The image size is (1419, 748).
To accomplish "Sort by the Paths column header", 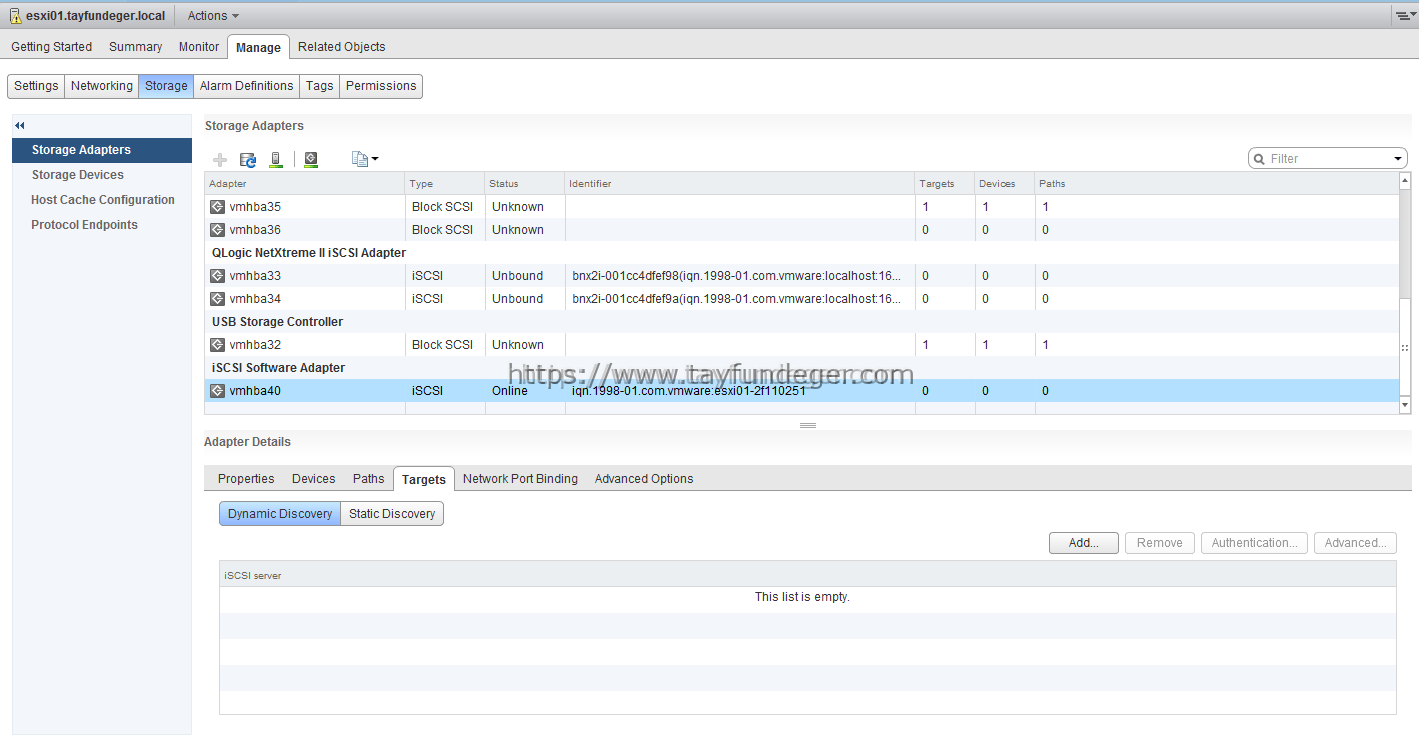I will coord(1217,184).
